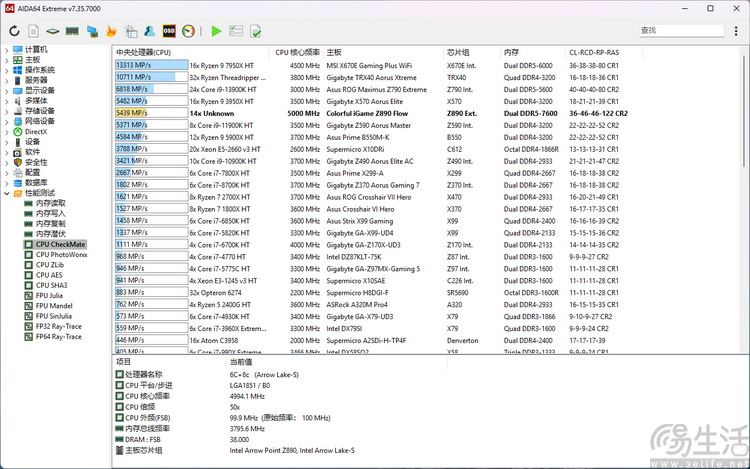The width and height of the screenshot is (750, 469).
Task: Expand the 操作系统 tree node
Action: point(7,70)
